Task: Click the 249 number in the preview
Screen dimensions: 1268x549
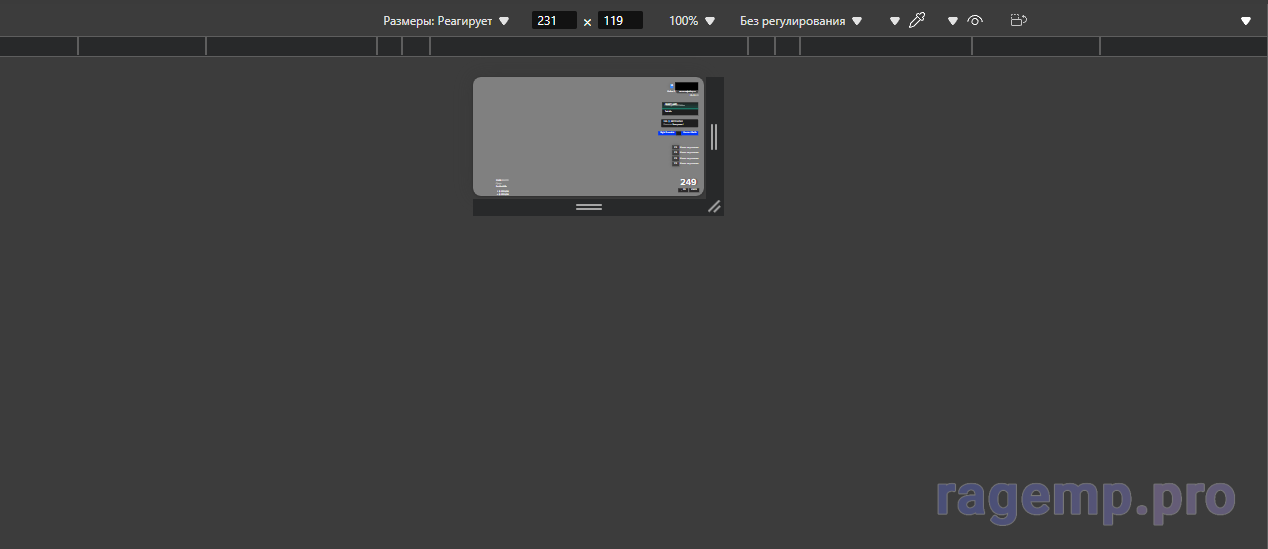Action: pos(688,182)
